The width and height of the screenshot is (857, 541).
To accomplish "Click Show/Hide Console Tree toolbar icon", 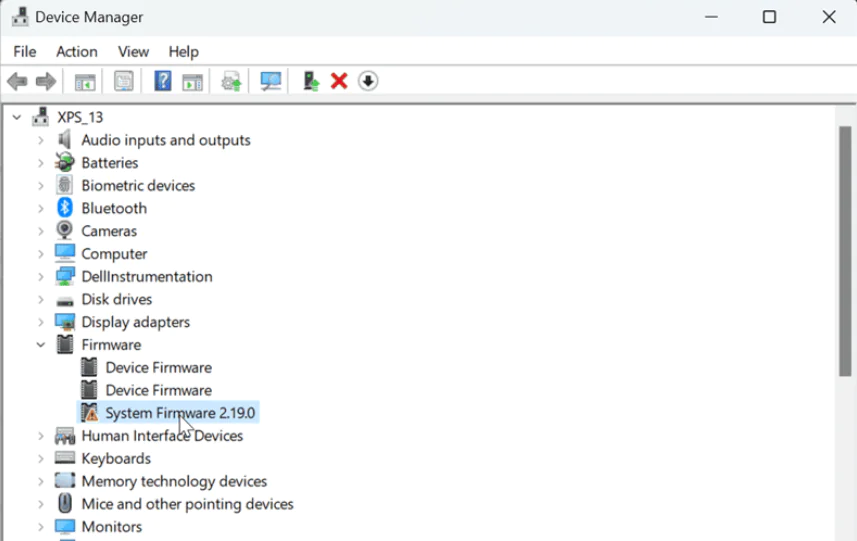I will [85, 81].
